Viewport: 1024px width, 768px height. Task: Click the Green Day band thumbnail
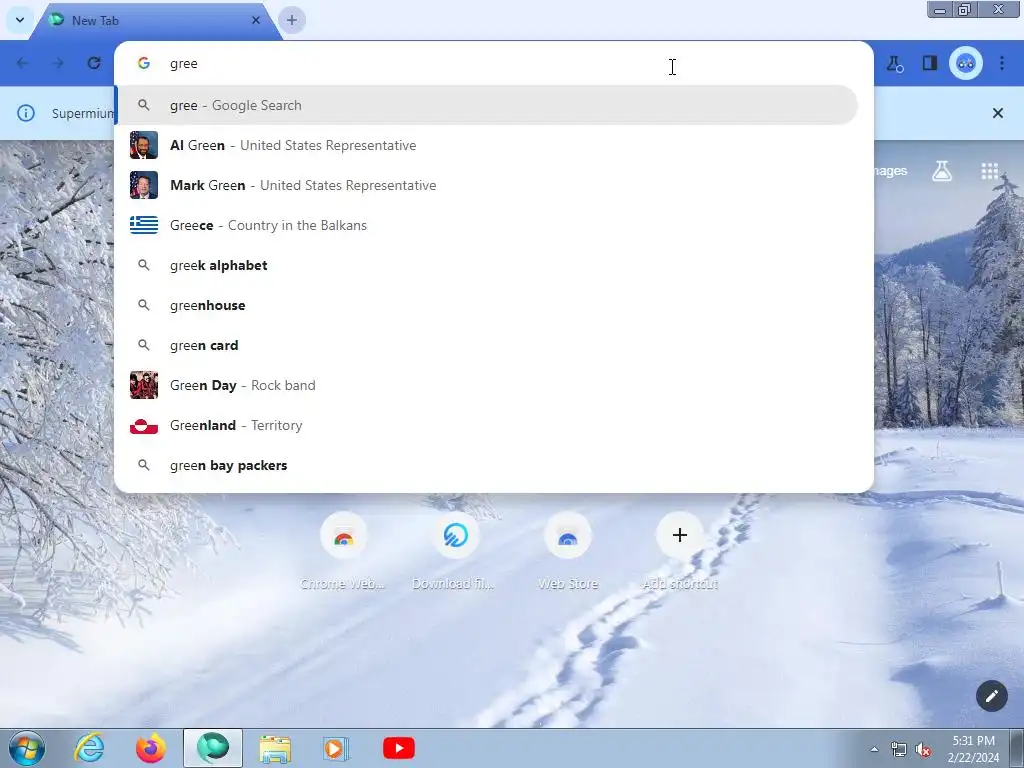click(x=144, y=385)
